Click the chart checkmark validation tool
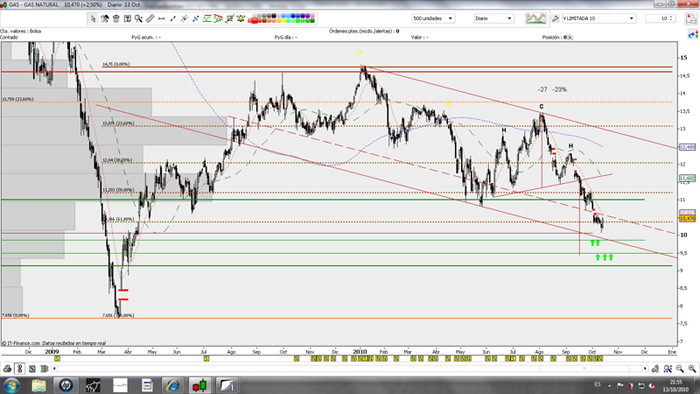The image size is (700, 394). (x=229, y=19)
